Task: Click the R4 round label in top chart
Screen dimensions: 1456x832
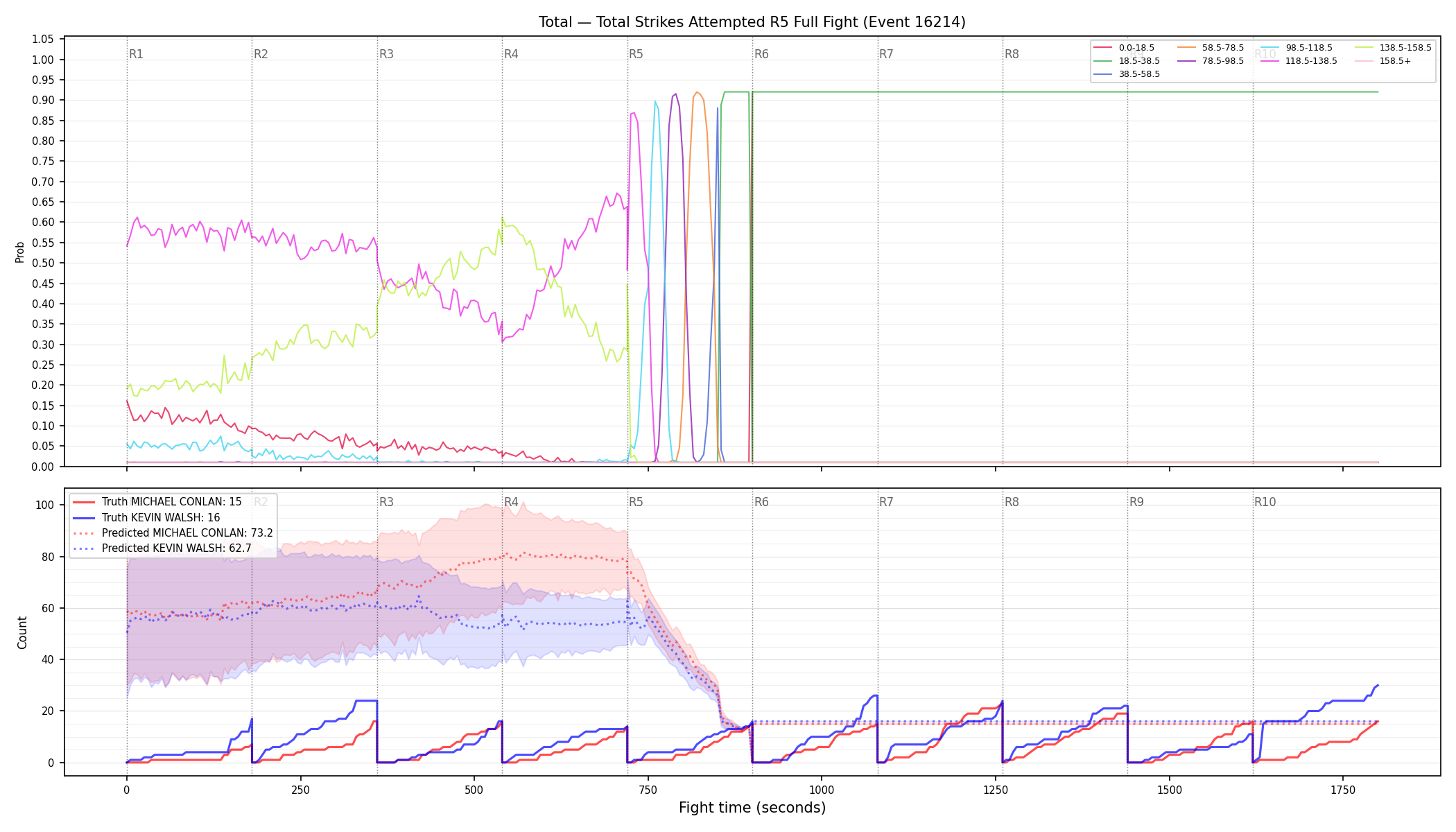Action: click(x=511, y=54)
